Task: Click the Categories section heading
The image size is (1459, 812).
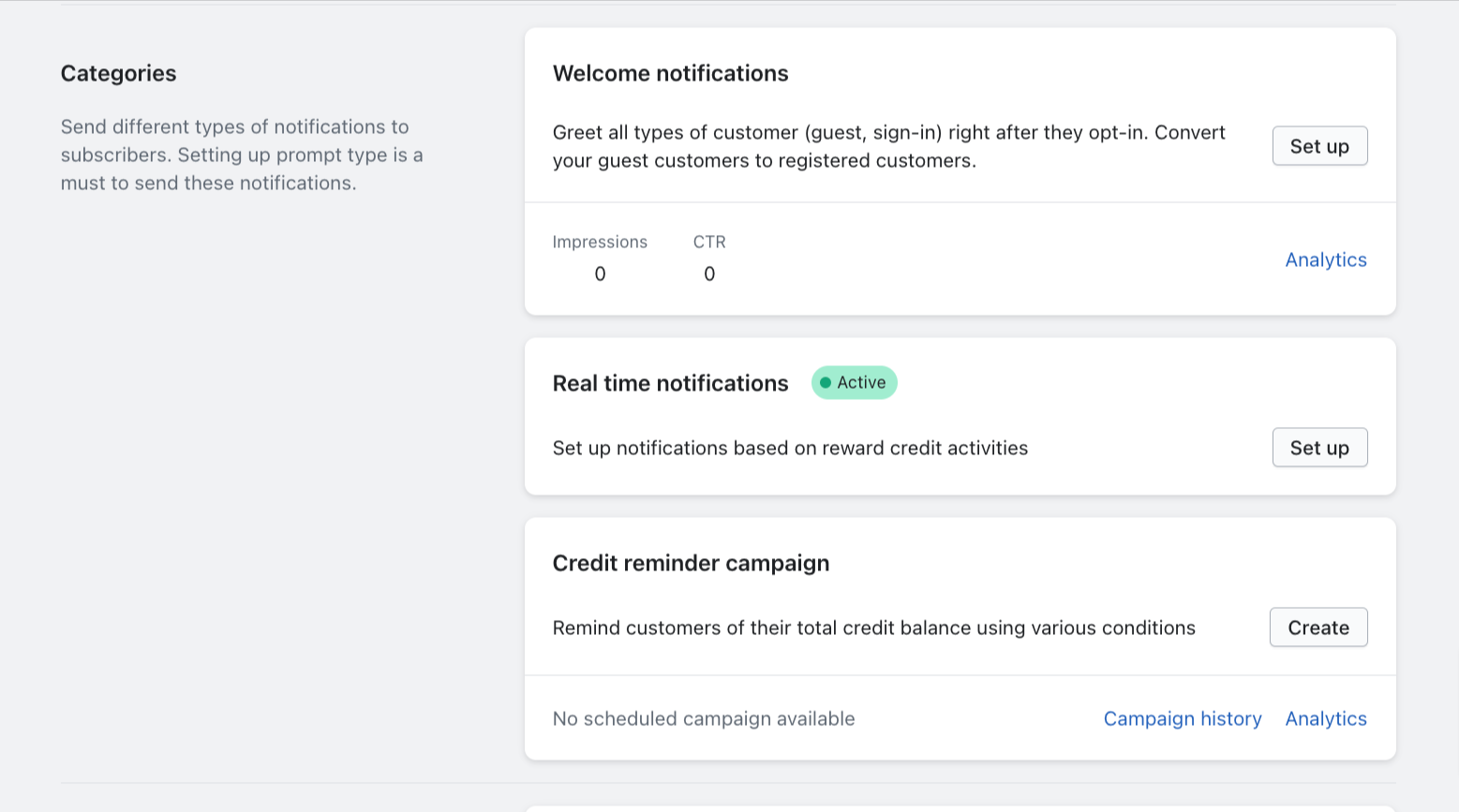Action: (x=118, y=73)
